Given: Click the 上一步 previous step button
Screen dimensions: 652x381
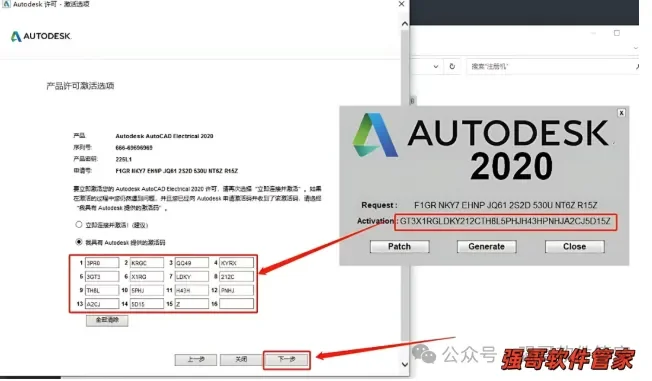Looking at the screenshot, I should pos(196,359).
